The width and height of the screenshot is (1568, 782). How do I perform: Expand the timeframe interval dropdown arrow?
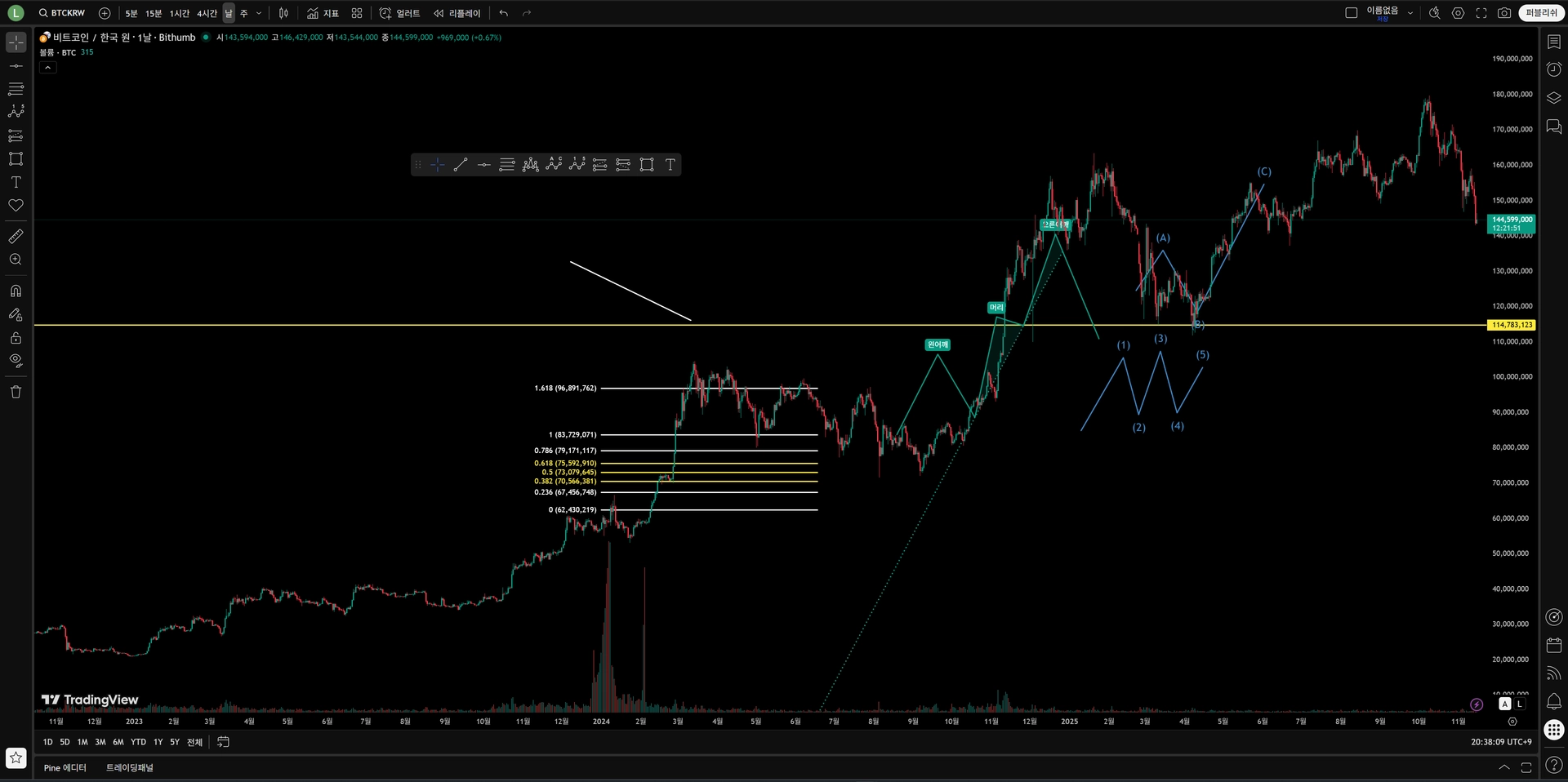259,13
